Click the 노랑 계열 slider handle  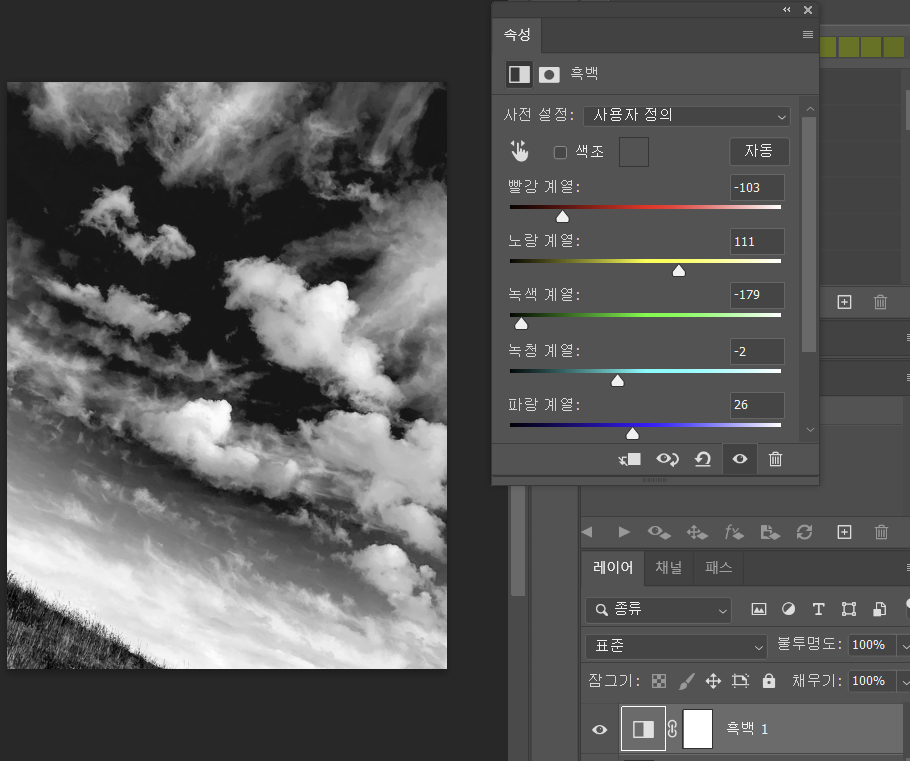click(x=679, y=270)
